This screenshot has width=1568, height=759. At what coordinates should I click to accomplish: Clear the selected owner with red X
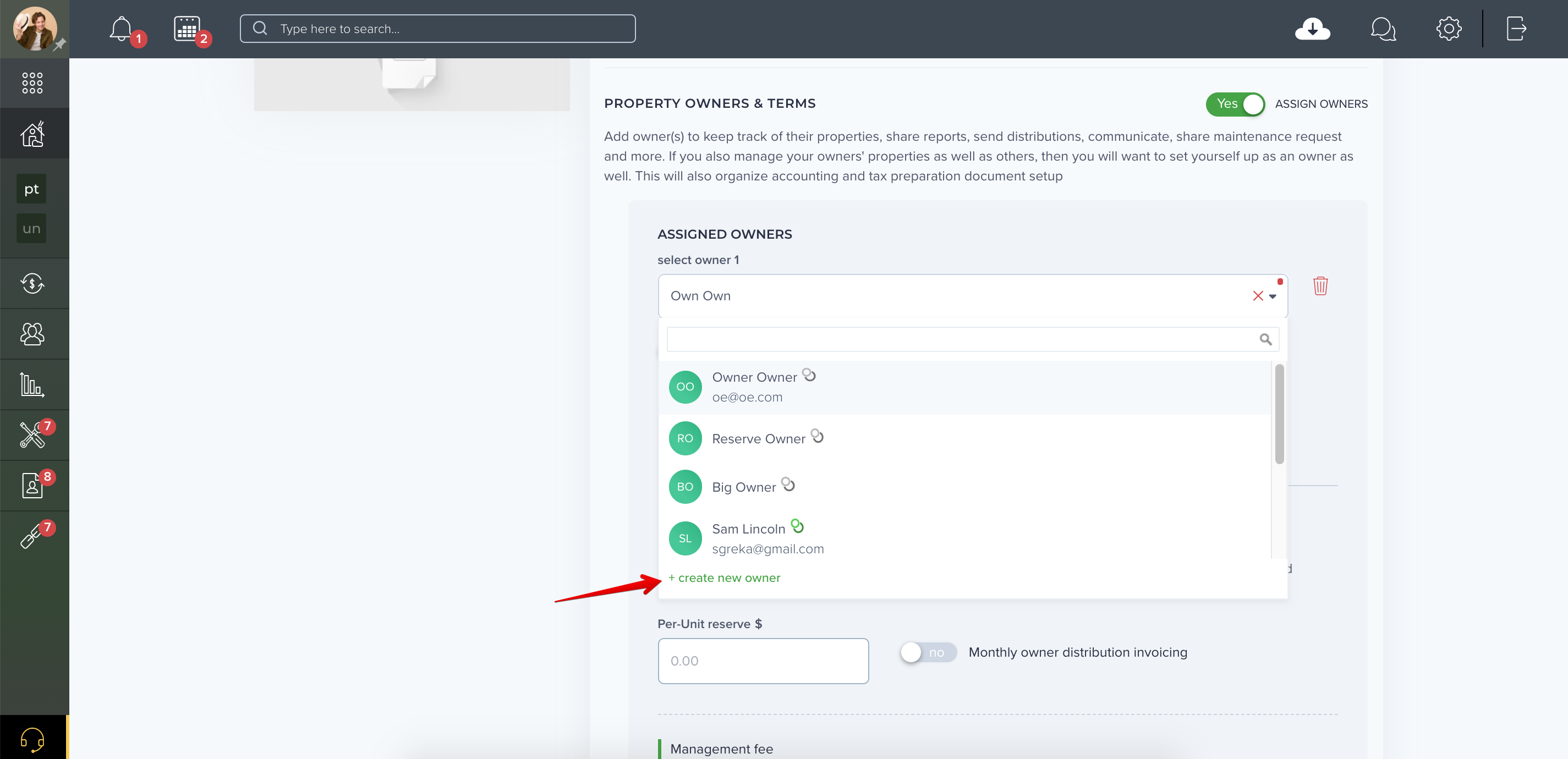click(x=1258, y=296)
